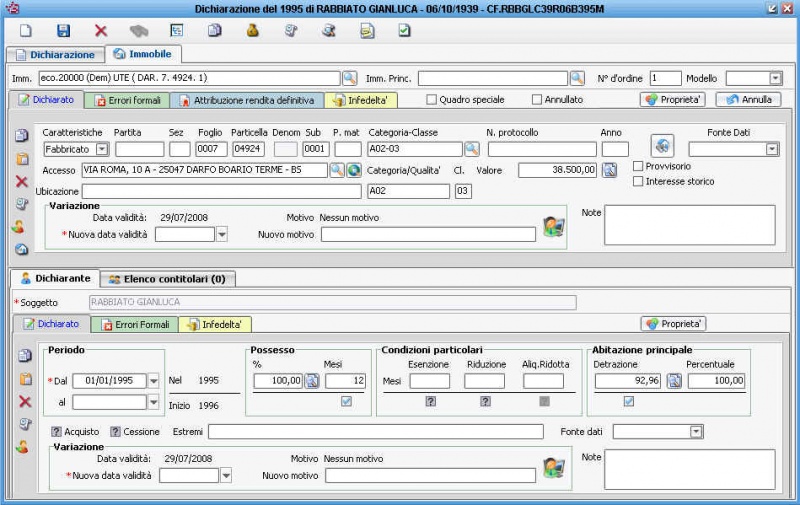Screen dimensions: 800x505
Task: Open the Caratteristiche Fabbricato dropdown
Action: [101, 149]
